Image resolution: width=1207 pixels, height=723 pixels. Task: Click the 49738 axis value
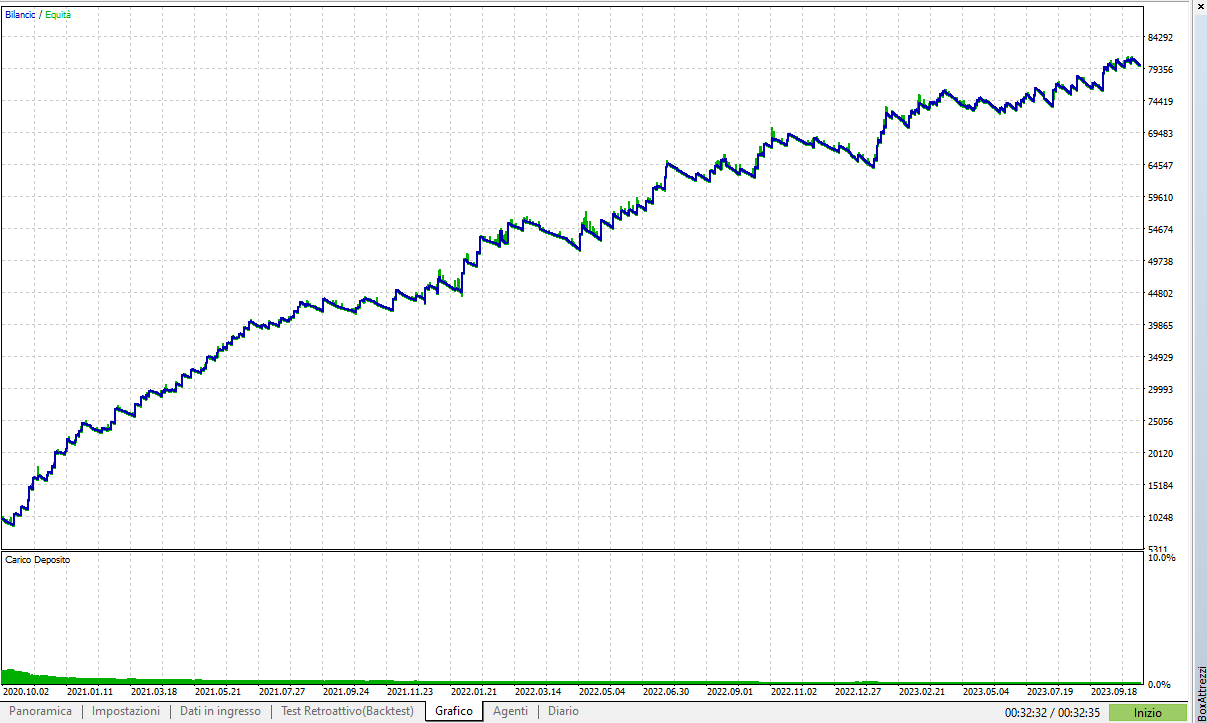pyautogui.click(x=1160, y=262)
